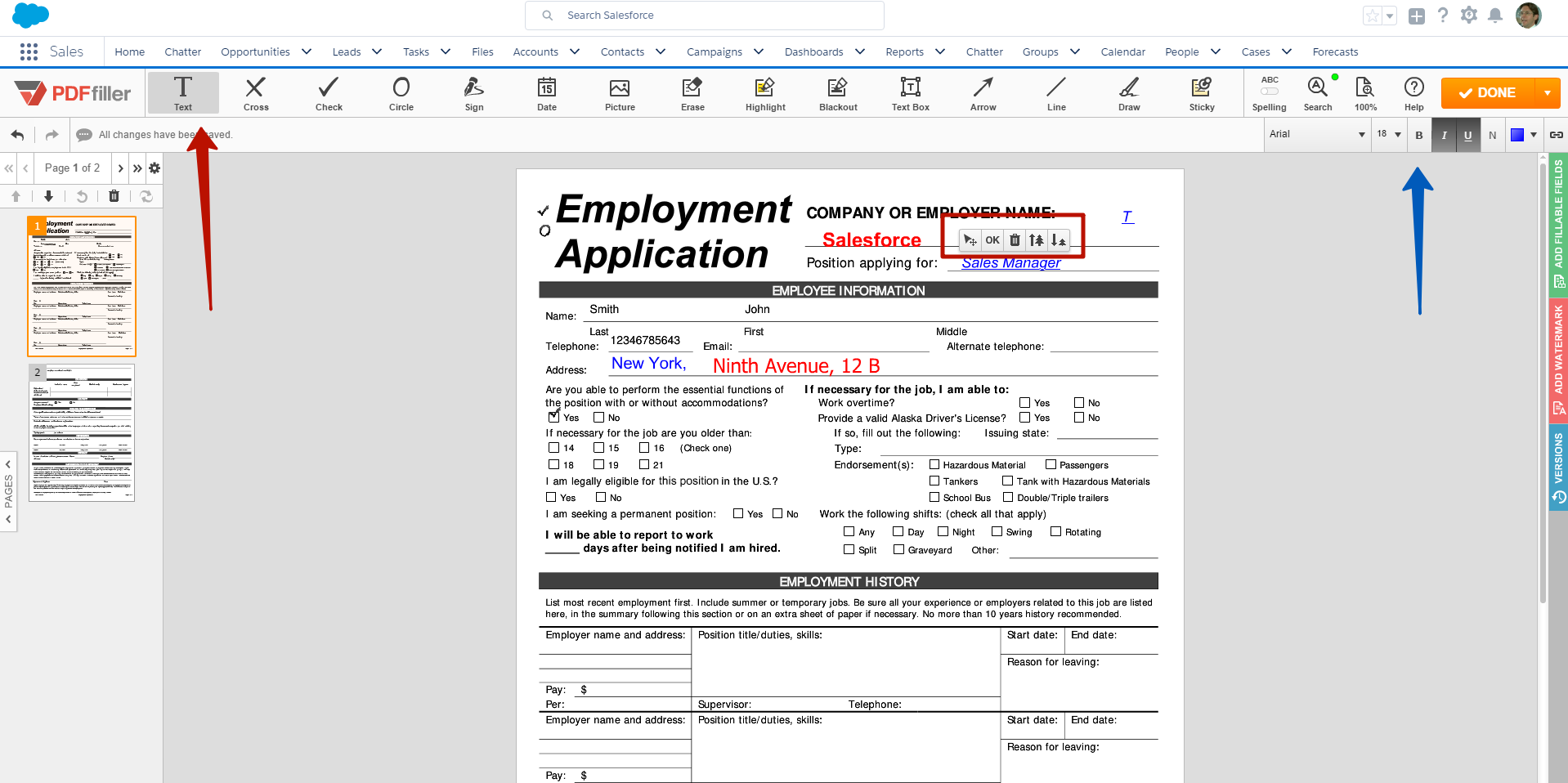Select the Text tool

(183, 92)
